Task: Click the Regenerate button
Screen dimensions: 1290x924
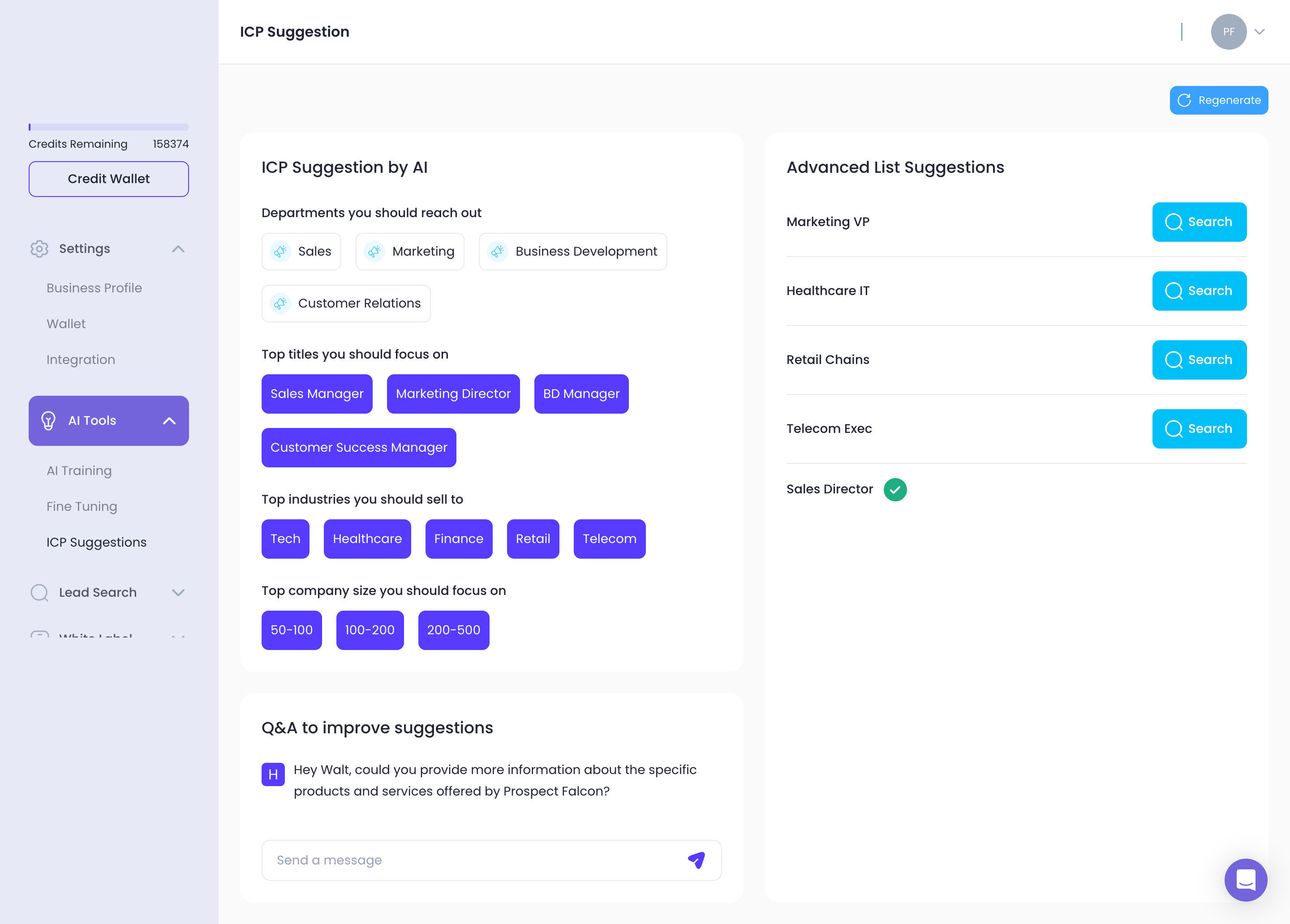Action: [1218, 100]
